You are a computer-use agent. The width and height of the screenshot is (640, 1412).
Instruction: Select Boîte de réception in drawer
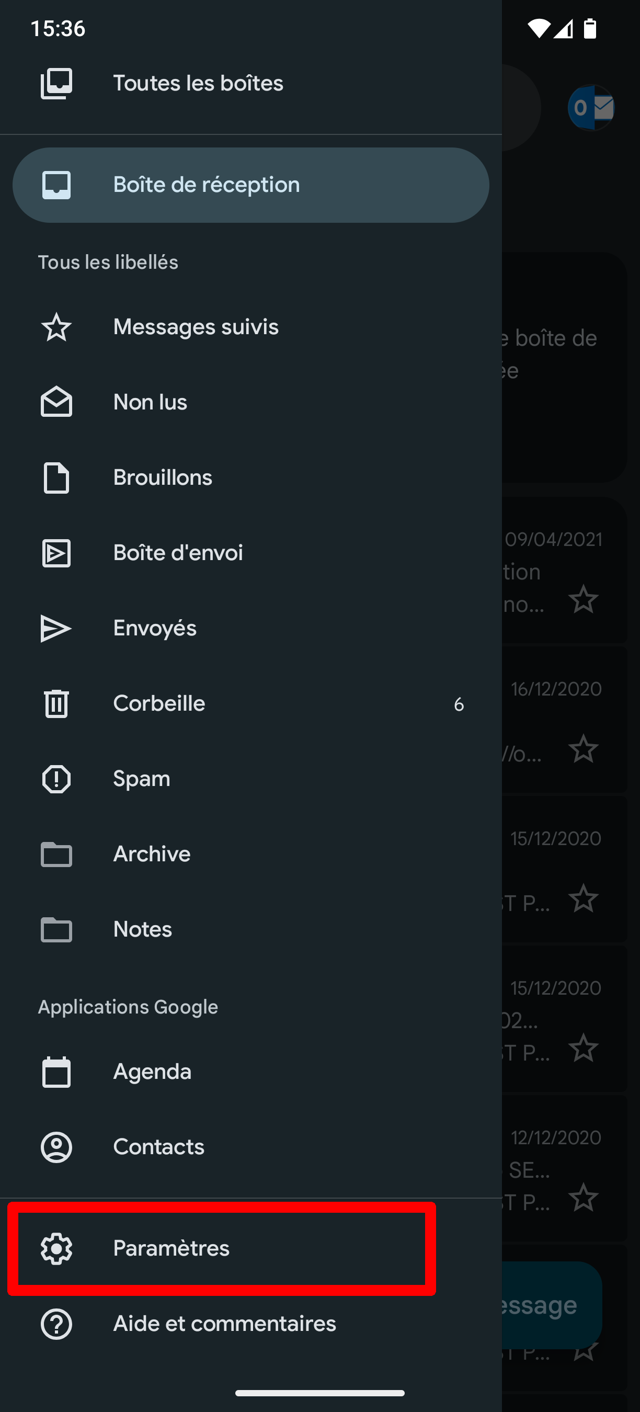(251, 185)
